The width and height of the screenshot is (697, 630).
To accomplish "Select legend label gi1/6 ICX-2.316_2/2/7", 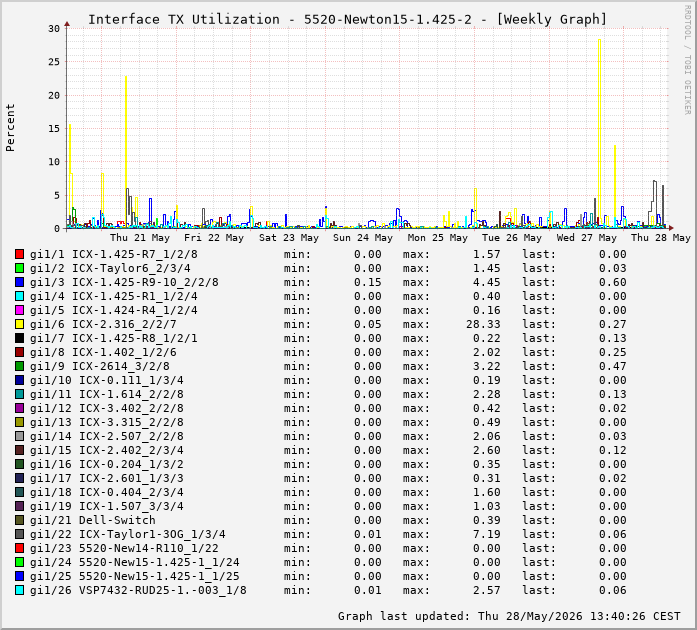I will tap(103, 324).
